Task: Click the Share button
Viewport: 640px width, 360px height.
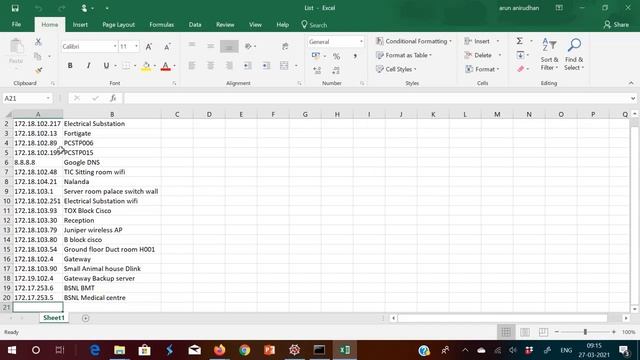Action: pyautogui.click(x=616, y=24)
